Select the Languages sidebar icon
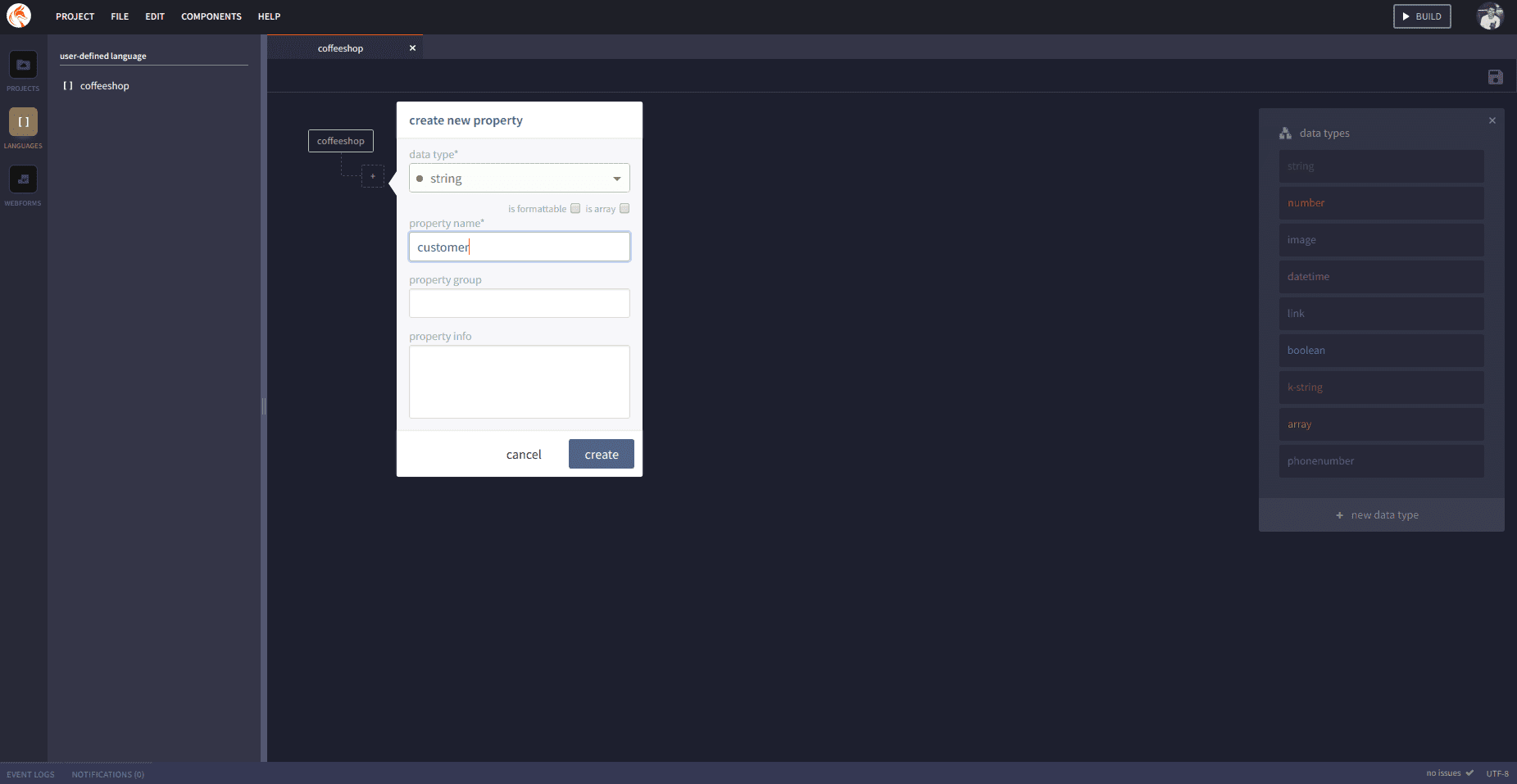The width and height of the screenshot is (1517, 784). 23,122
